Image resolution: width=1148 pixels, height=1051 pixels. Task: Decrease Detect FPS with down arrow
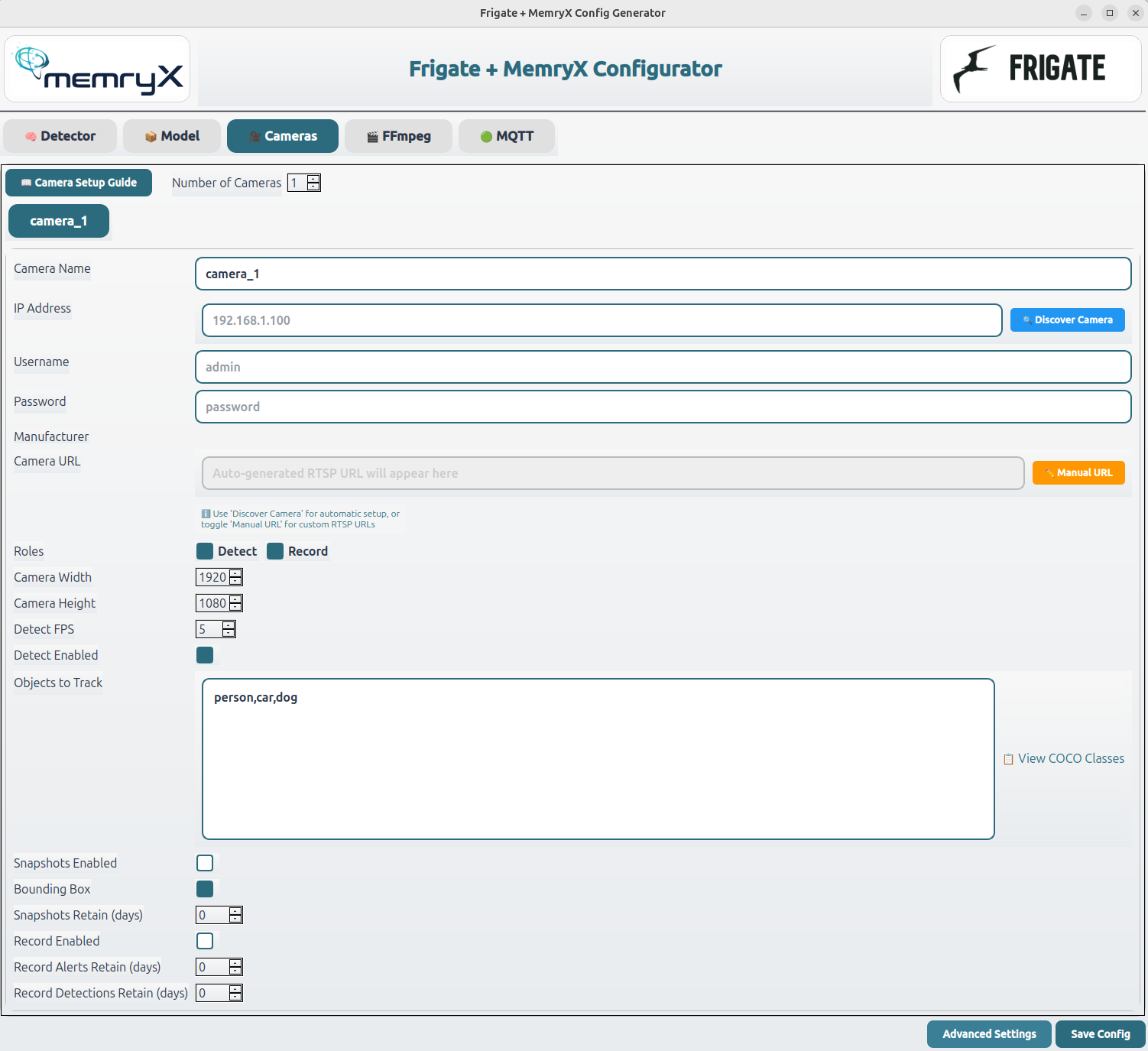229,633
